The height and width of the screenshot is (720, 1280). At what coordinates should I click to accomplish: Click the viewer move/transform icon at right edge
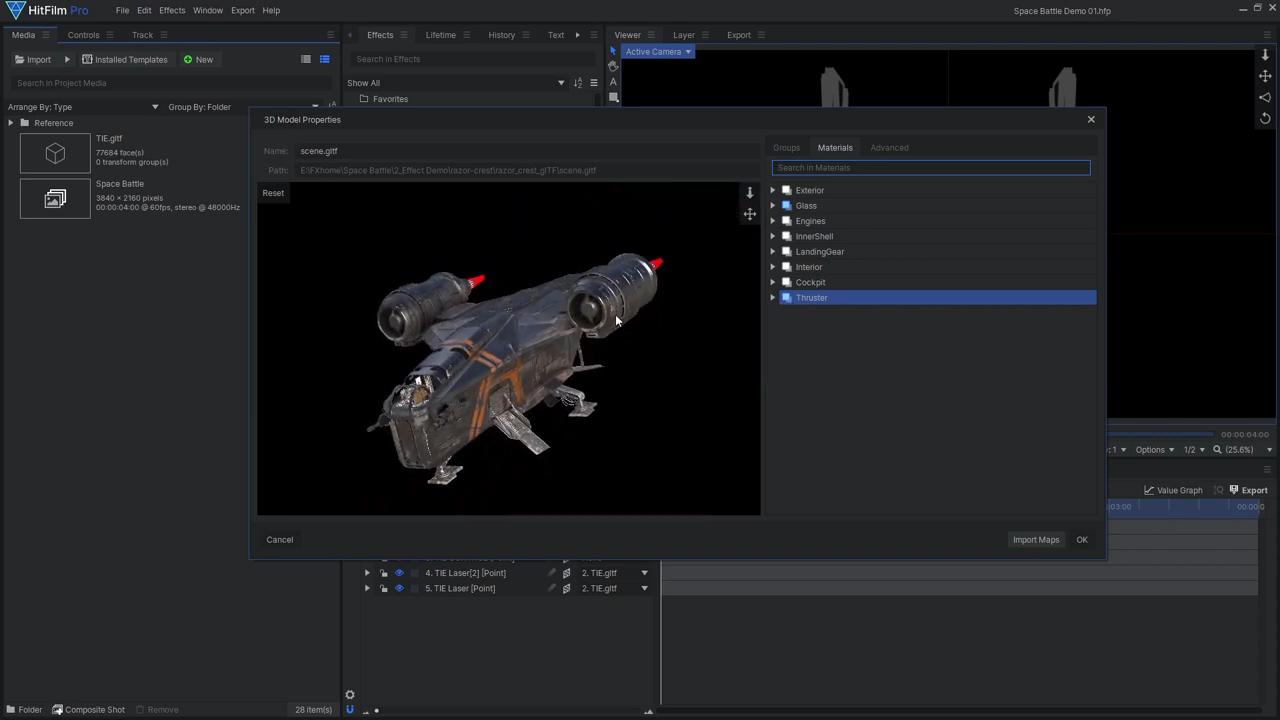pyautogui.click(x=1265, y=76)
